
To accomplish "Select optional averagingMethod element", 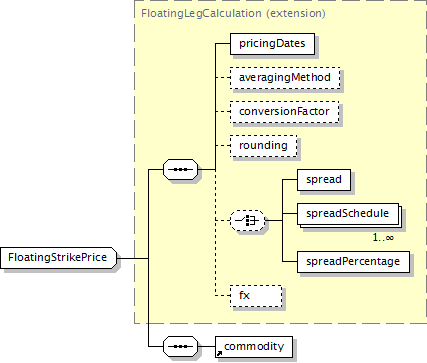I will [285, 78].
